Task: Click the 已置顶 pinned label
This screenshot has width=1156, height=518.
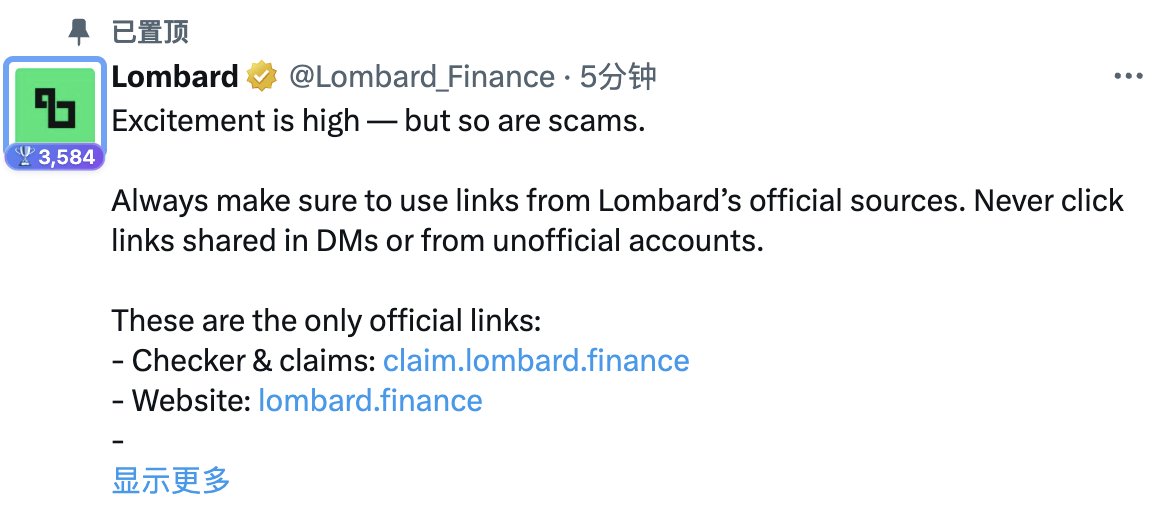Action: (150, 32)
